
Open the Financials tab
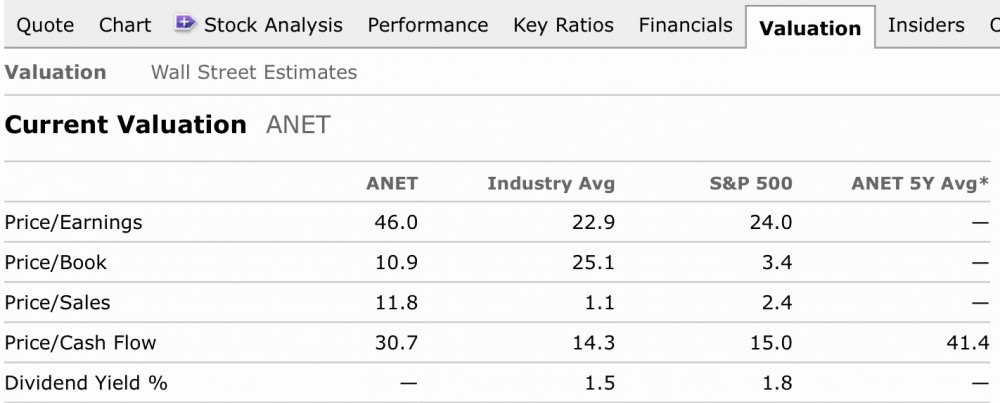click(685, 25)
